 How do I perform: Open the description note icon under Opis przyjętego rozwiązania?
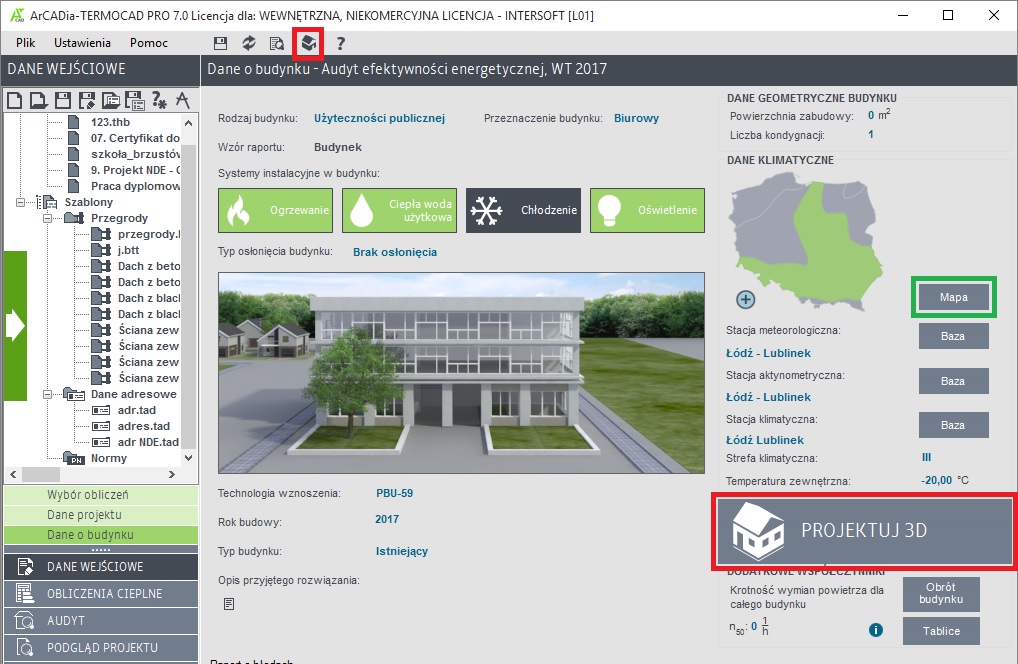(x=229, y=604)
